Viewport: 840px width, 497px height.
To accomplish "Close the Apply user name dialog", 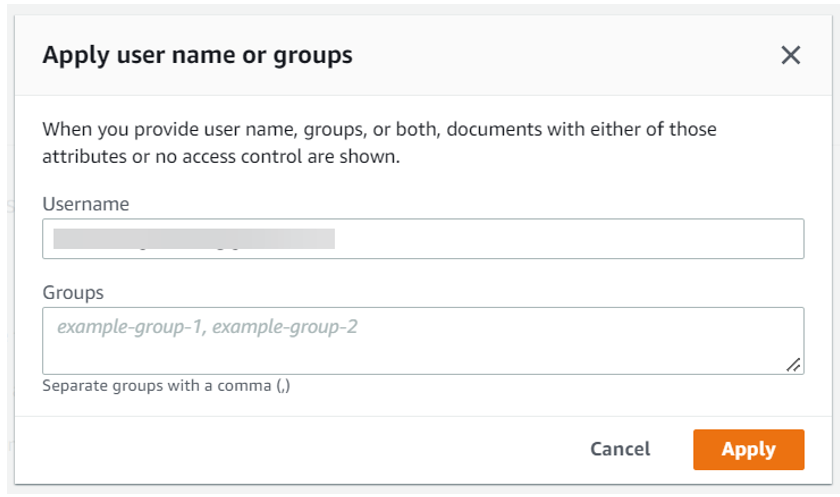I will click(x=791, y=55).
